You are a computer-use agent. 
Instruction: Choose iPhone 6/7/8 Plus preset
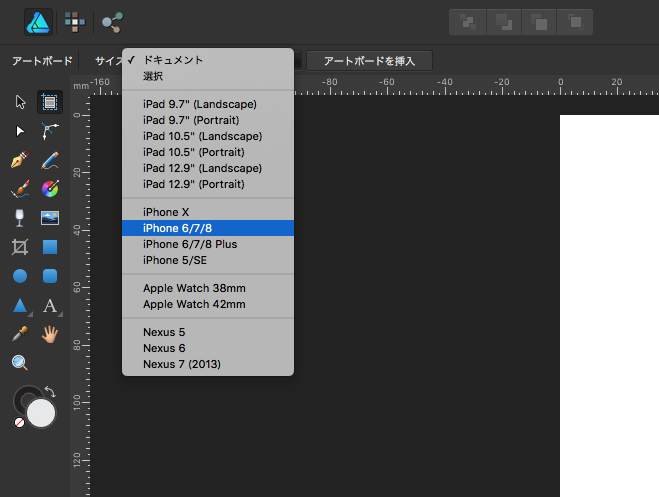(x=208, y=244)
